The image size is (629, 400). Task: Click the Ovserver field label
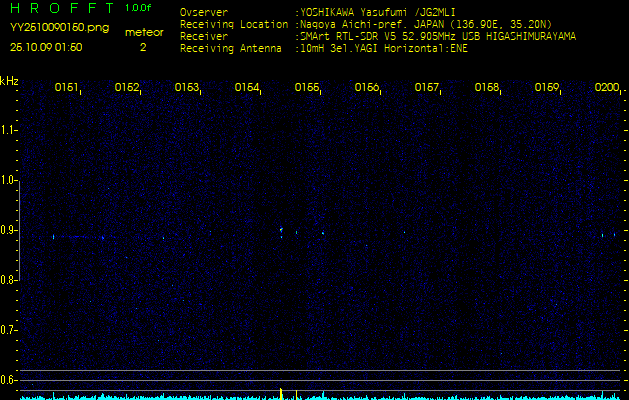click(204, 12)
